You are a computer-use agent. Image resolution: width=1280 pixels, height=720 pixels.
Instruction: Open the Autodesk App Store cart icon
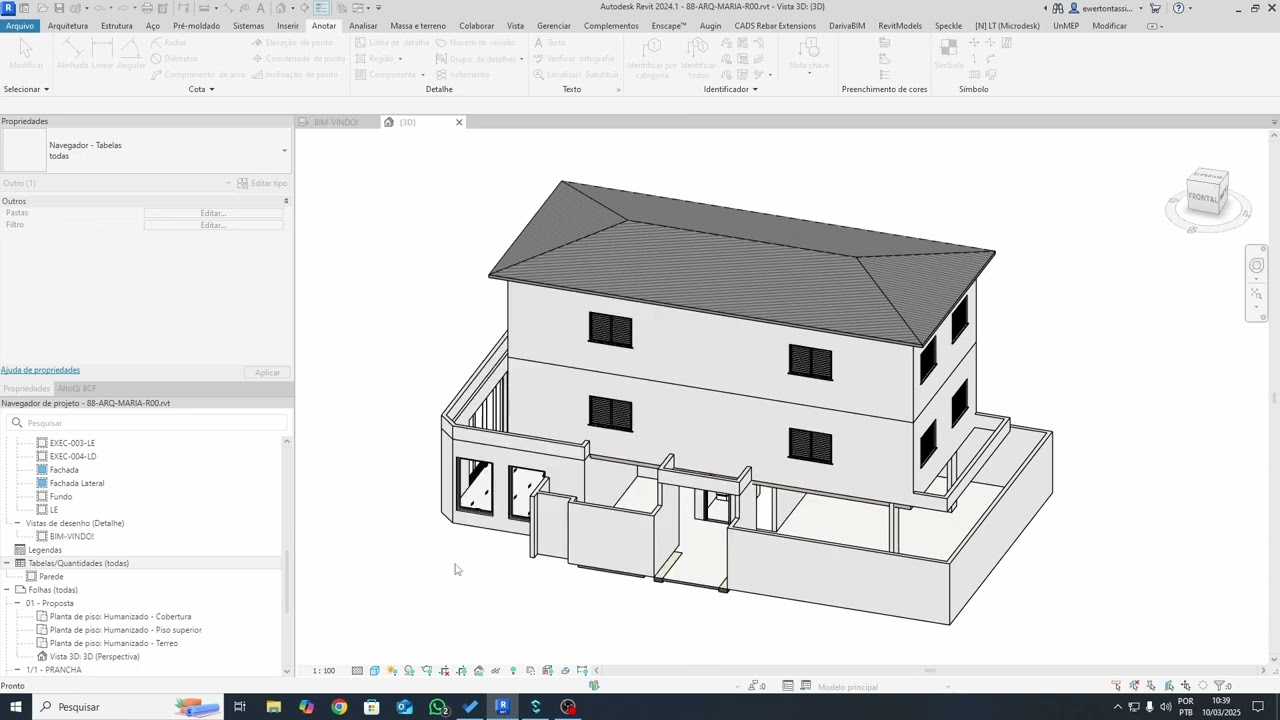click(x=1155, y=8)
